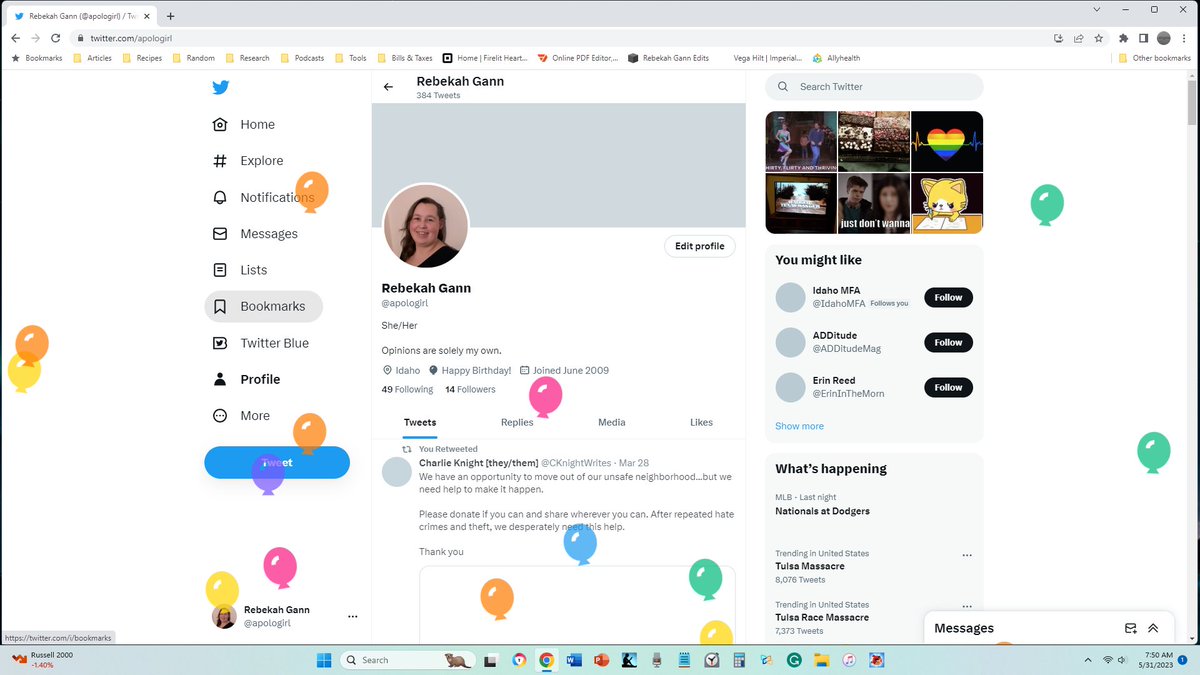Open Explore hashtag icon
This screenshot has width=1200, height=675.
click(220, 161)
